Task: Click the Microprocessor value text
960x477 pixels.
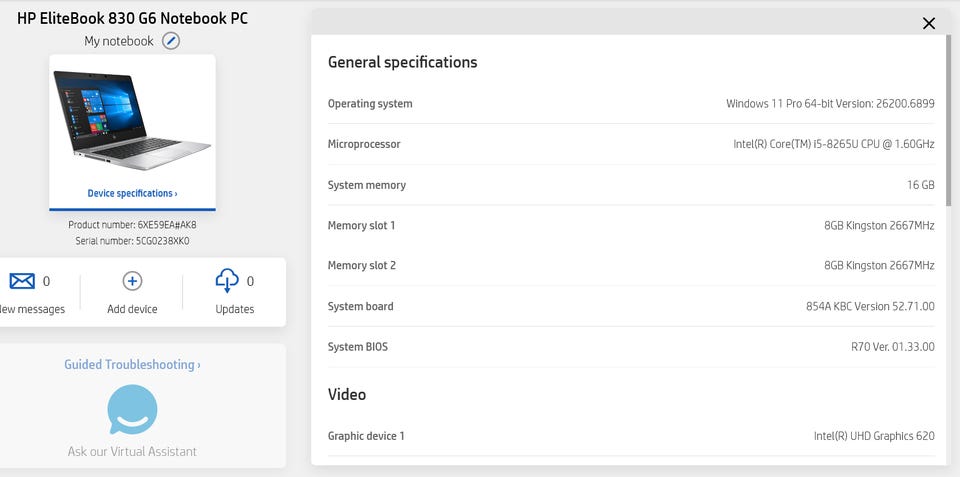Action: (833, 144)
